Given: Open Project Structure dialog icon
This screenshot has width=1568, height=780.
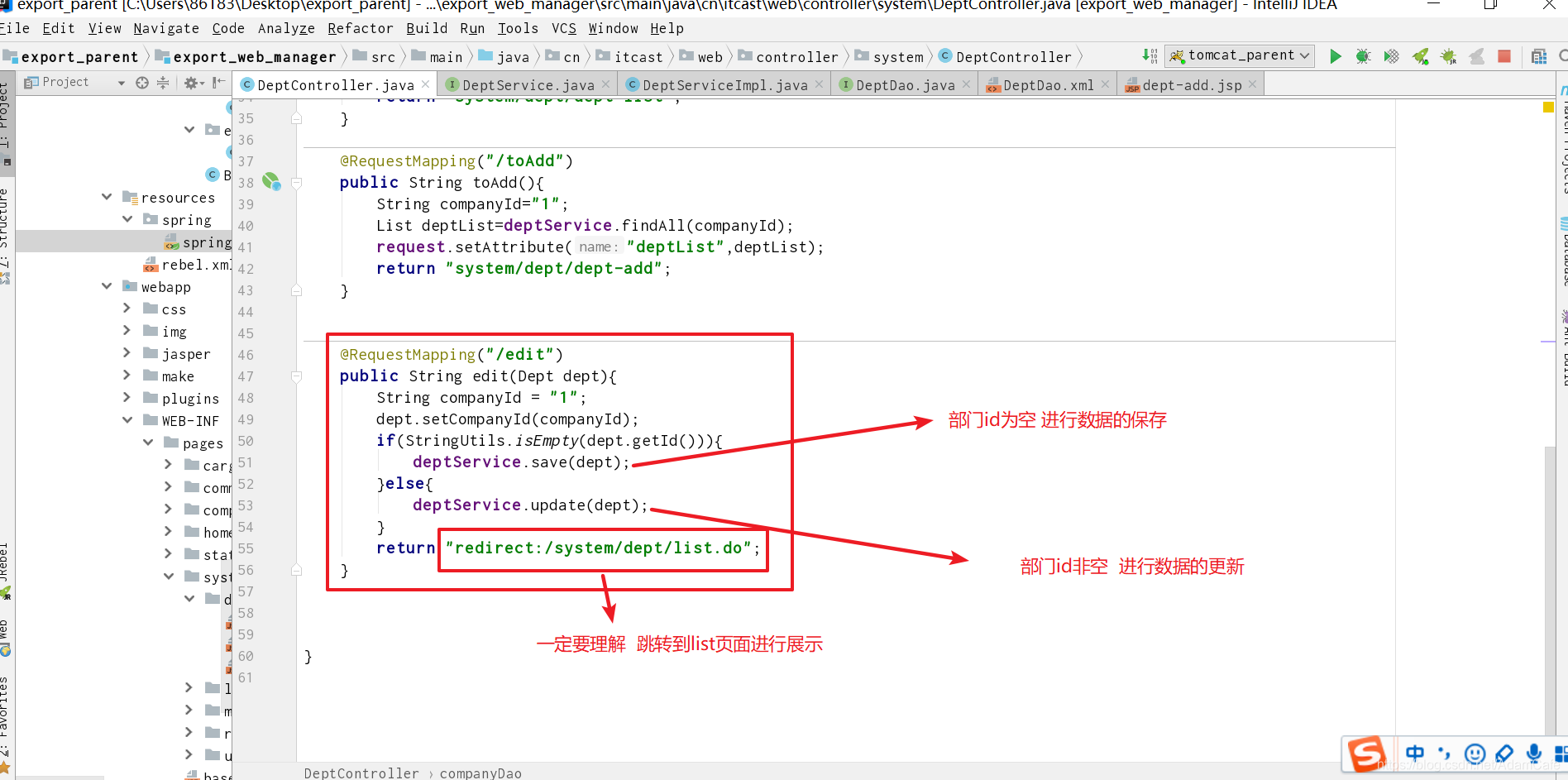Looking at the screenshot, I should click(x=1538, y=56).
